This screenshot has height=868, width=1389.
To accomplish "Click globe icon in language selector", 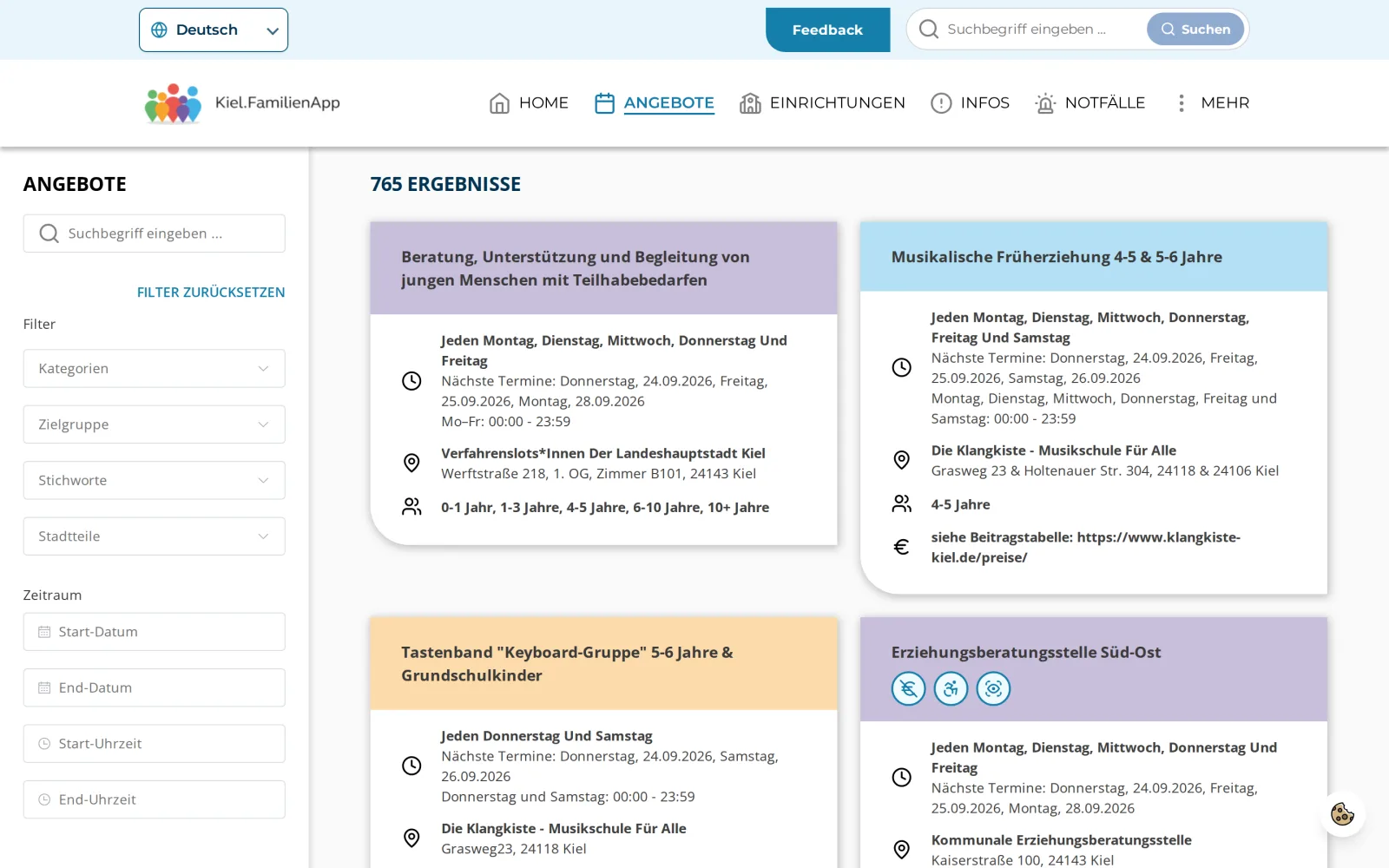I will pyautogui.click(x=159, y=30).
